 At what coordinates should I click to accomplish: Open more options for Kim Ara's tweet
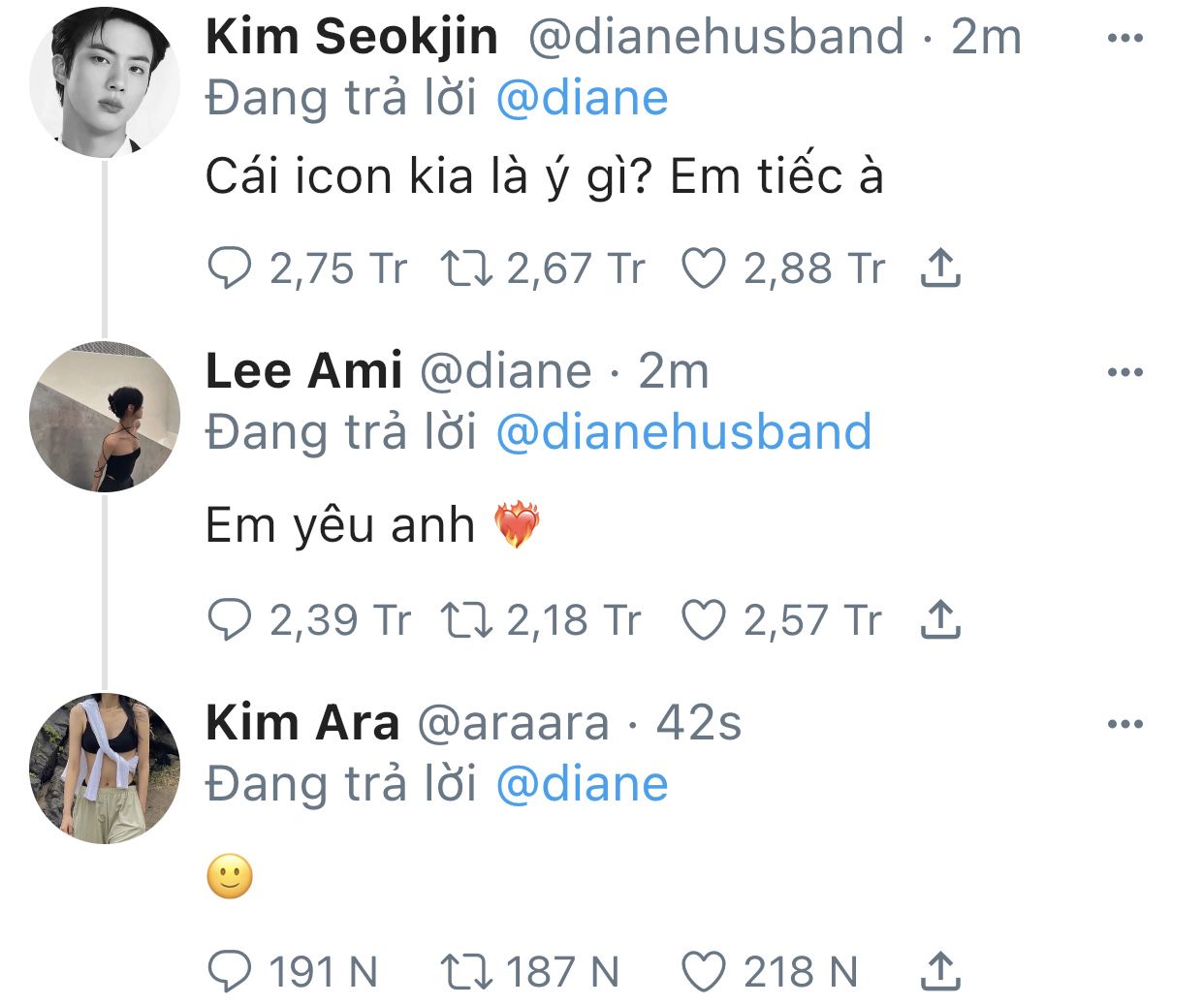coord(1125,724)
